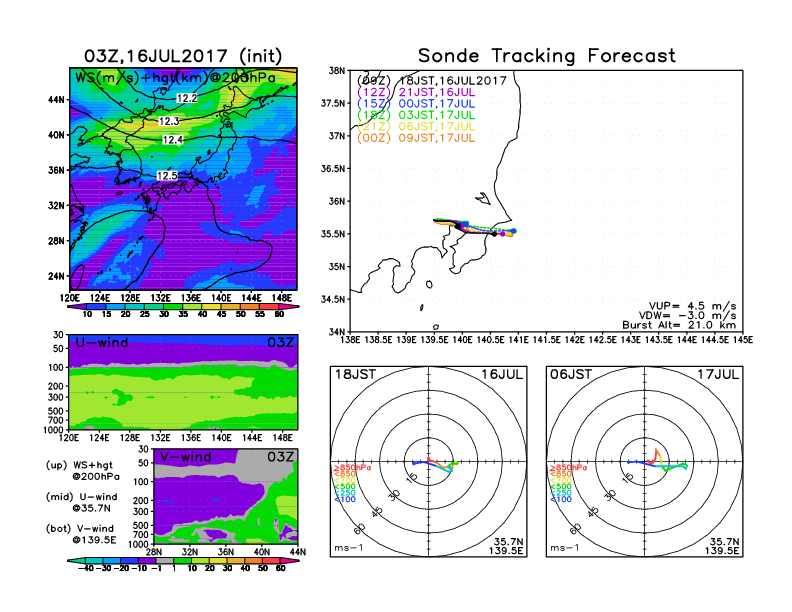Click the '(mid) U-wind @35.7N' description
The height and width of the screenshot is (612, 792).
81,502
